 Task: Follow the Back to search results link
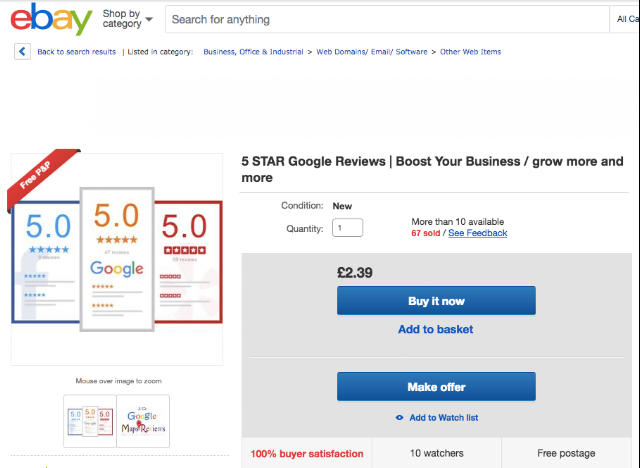coord(77,52)
